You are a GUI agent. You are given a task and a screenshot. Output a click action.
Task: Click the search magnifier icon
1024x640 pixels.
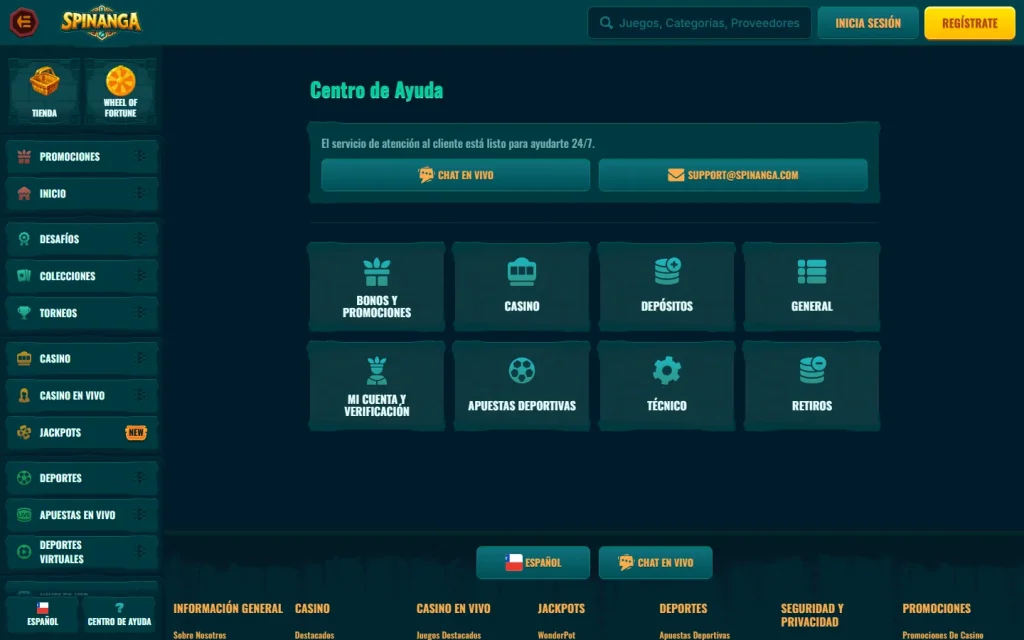(x=606, y=23)
